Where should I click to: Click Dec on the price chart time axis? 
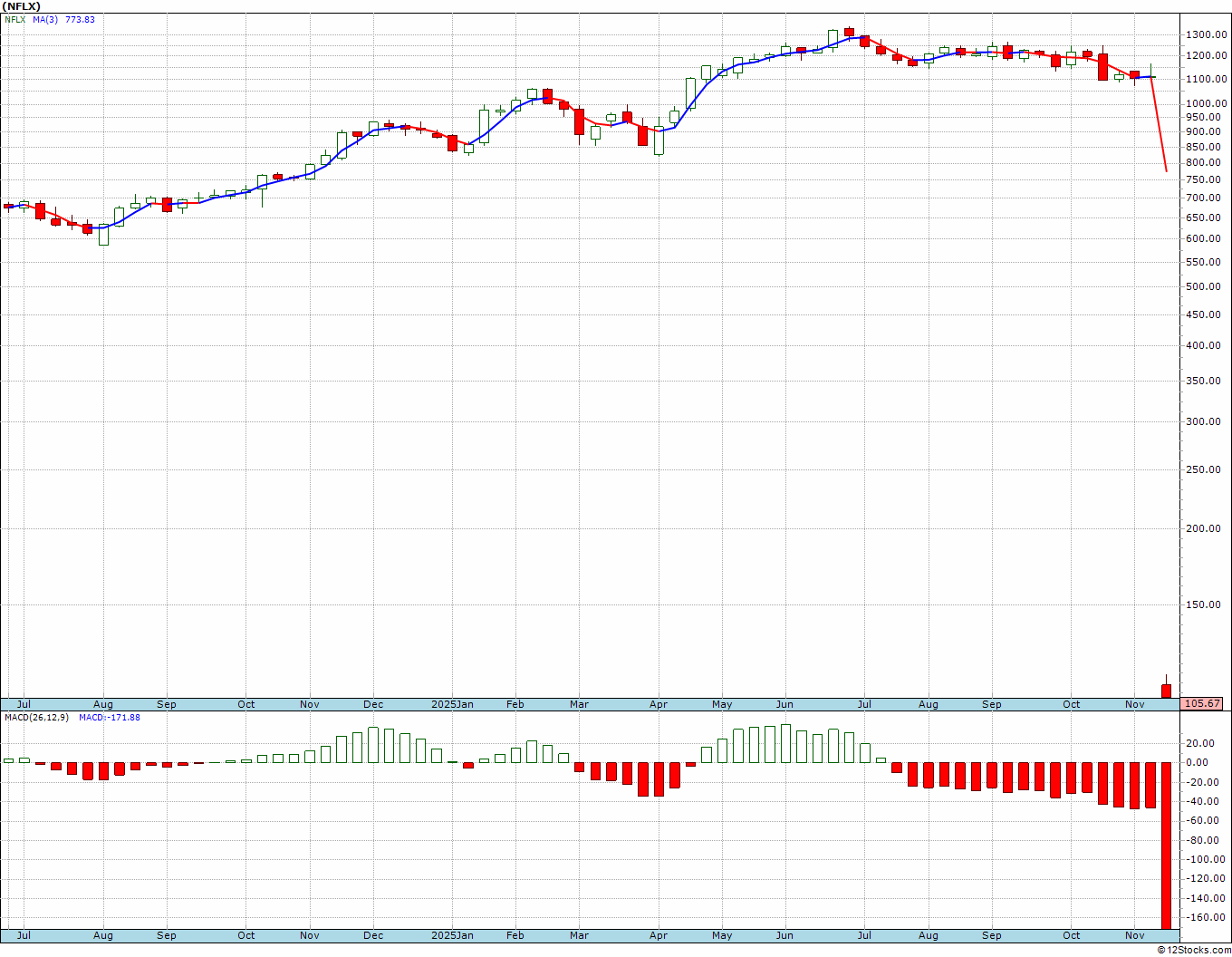pos(373,704)
